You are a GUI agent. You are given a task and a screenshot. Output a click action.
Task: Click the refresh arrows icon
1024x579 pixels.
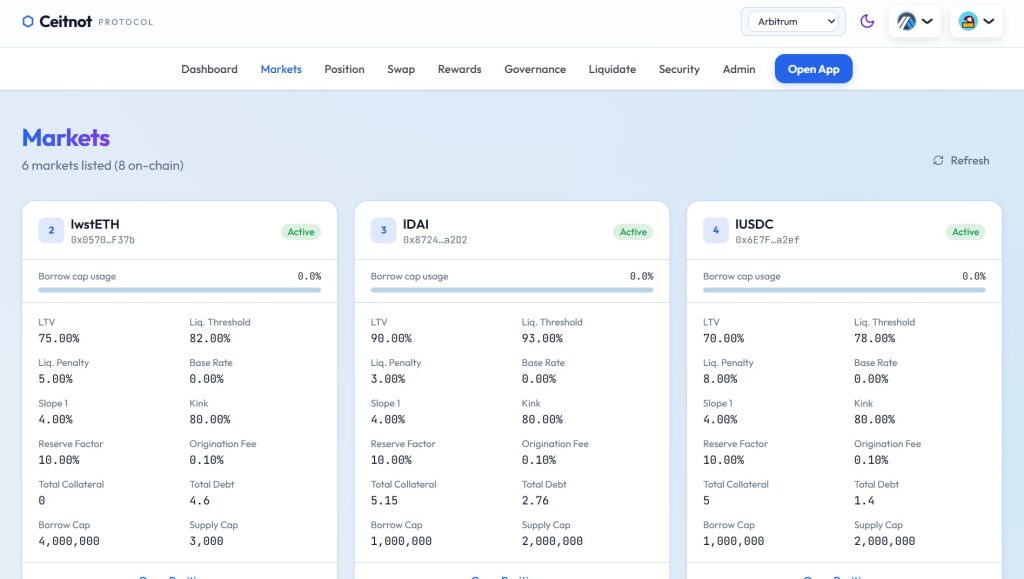click(938, 161)
